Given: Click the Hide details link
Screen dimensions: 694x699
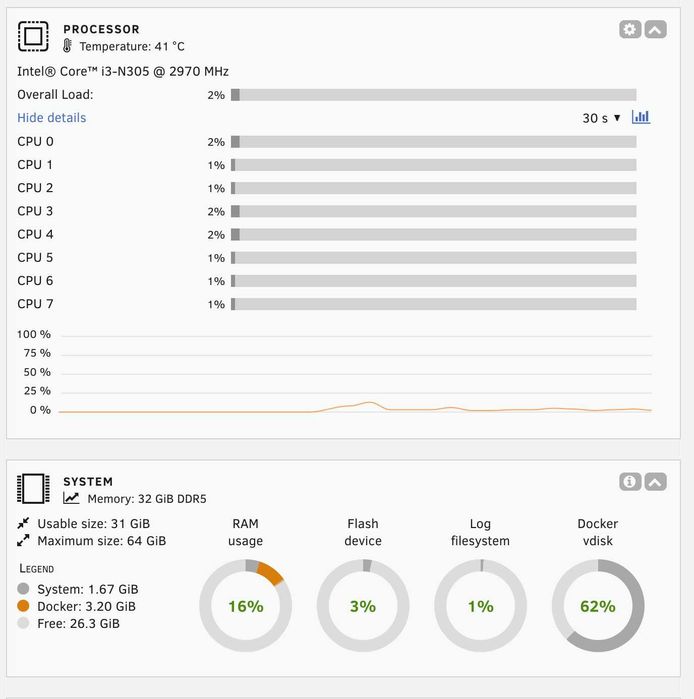Looking at the screenshot, I should pyautogui.click(x=52, y=118).
